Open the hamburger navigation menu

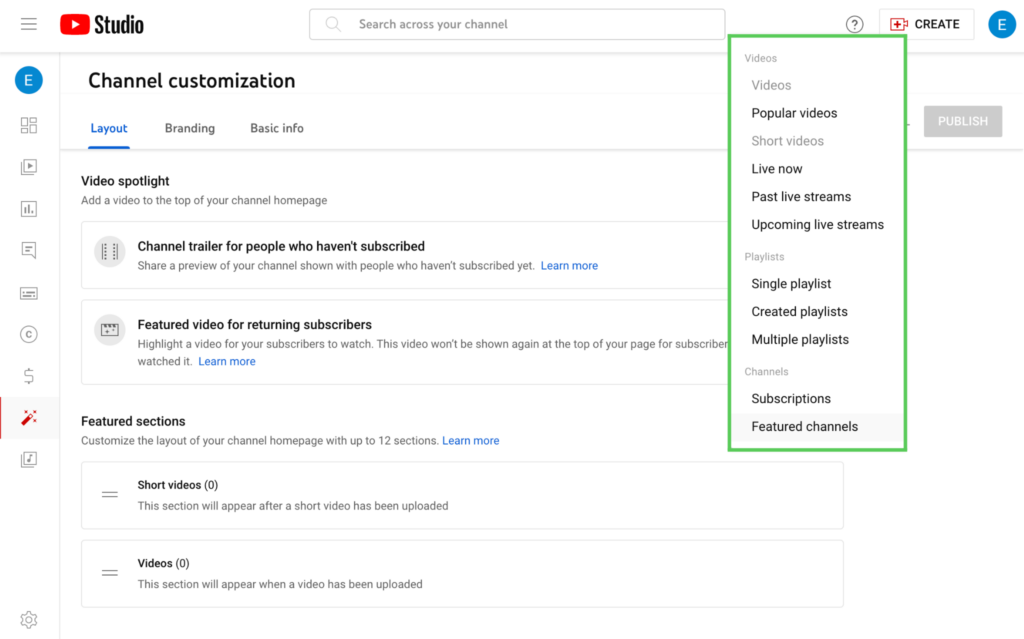click(x=29, y=24)
